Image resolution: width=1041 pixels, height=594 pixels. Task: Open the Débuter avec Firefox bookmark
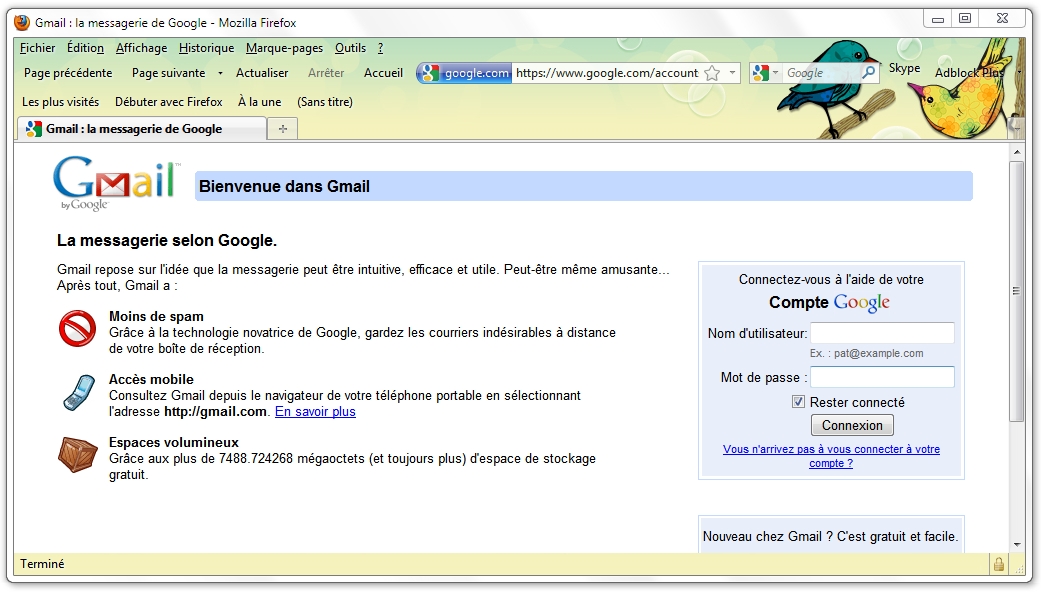169,102
